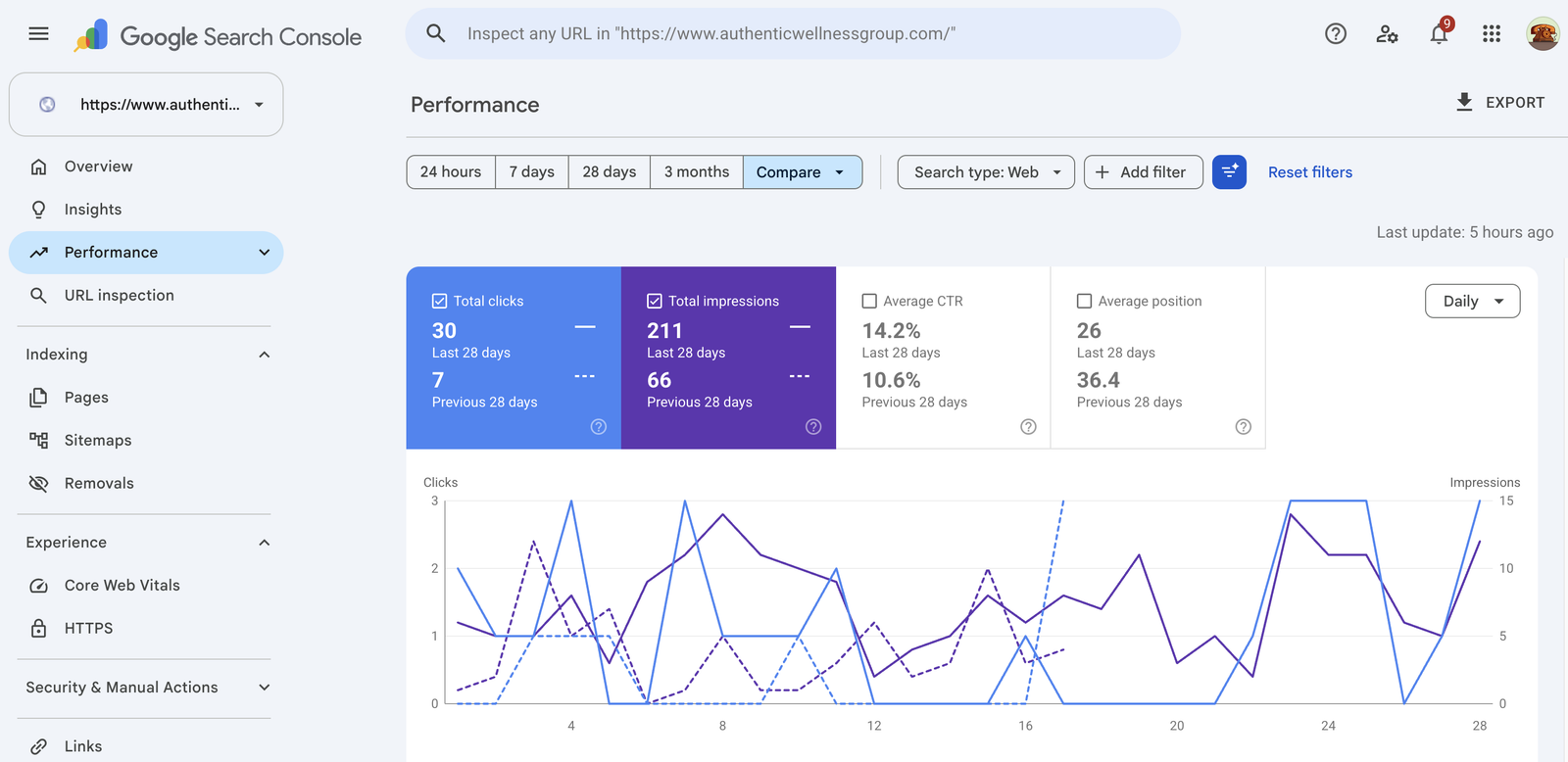Click the Google Search Console logo
Viewport: 1568px width, 762px height.
[x=218, y=36]
